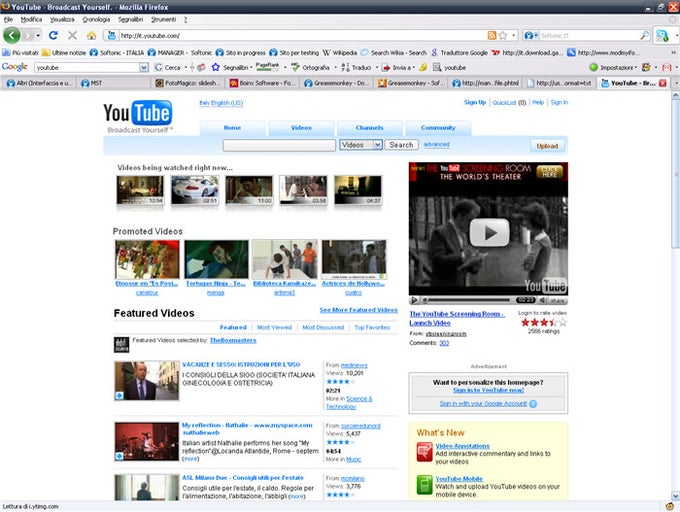Open the Google toolbar search dropdown arrow

[144, 68]
